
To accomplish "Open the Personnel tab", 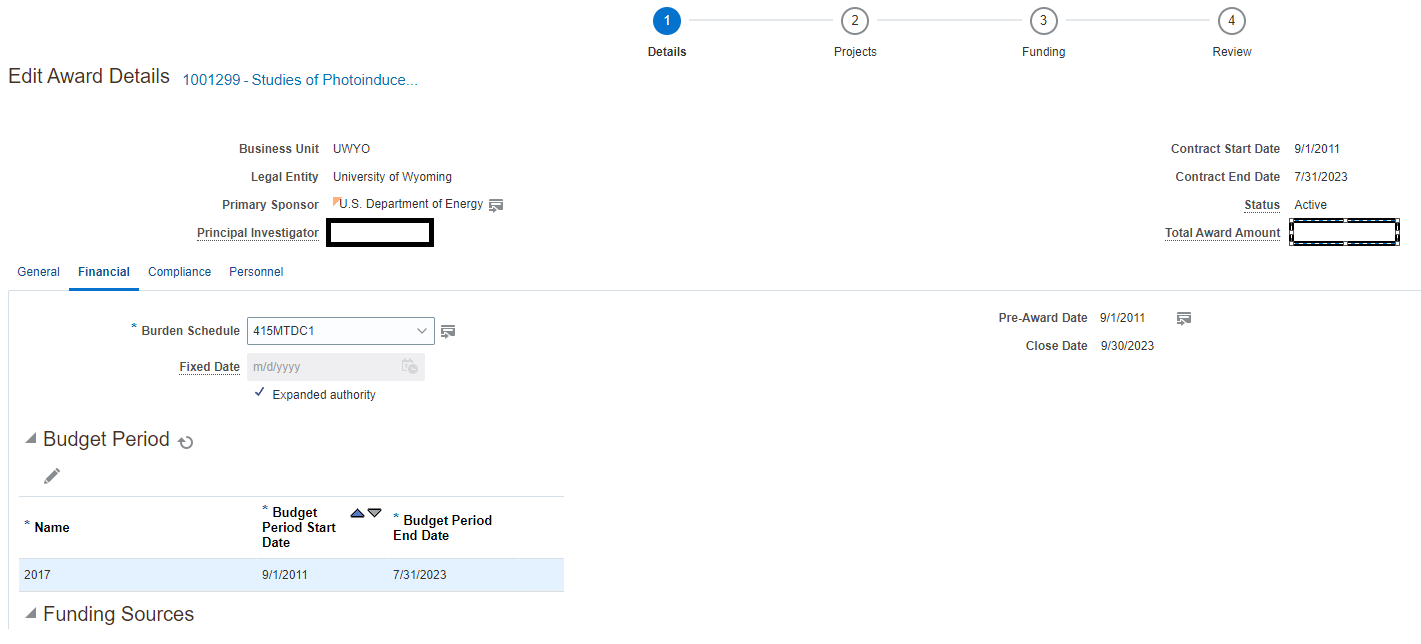I will coord(256,272).
